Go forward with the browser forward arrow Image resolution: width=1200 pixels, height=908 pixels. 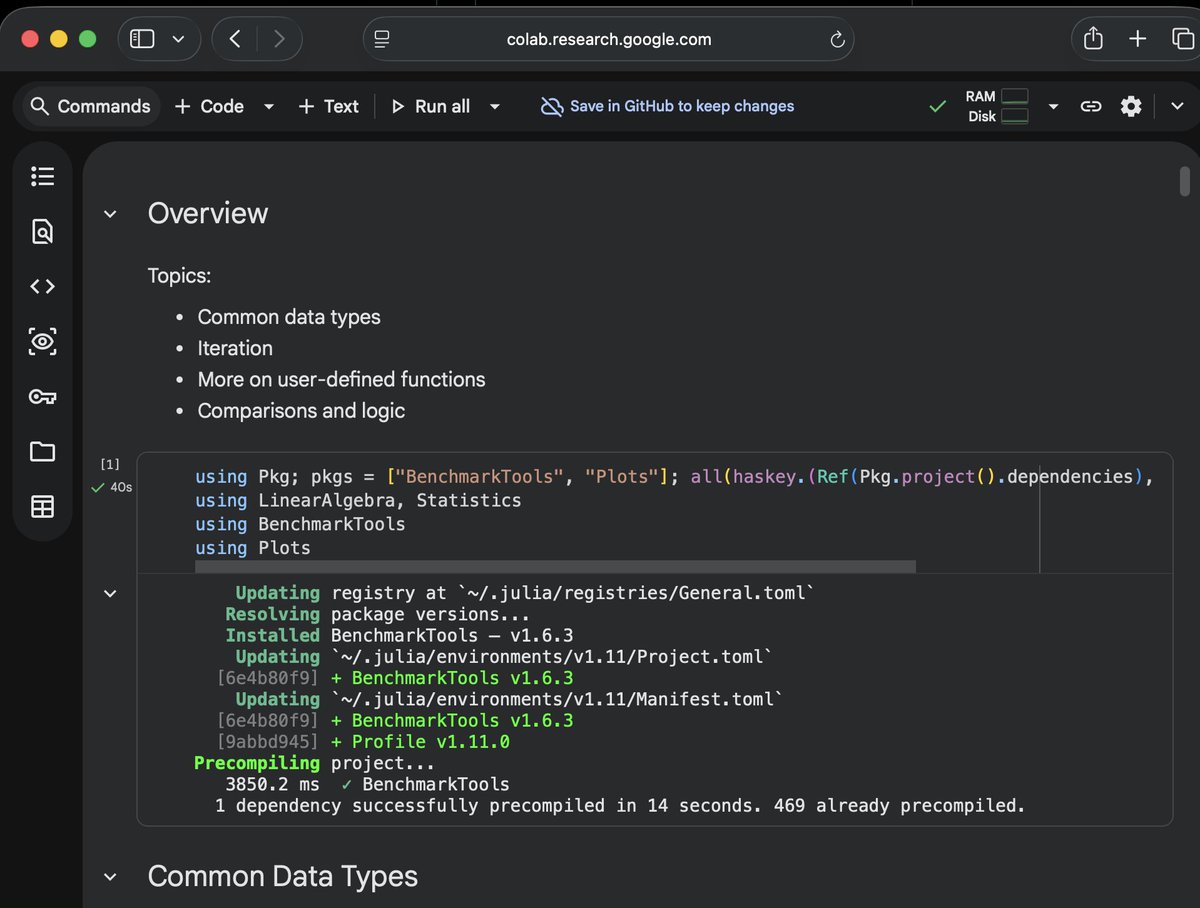278,39
